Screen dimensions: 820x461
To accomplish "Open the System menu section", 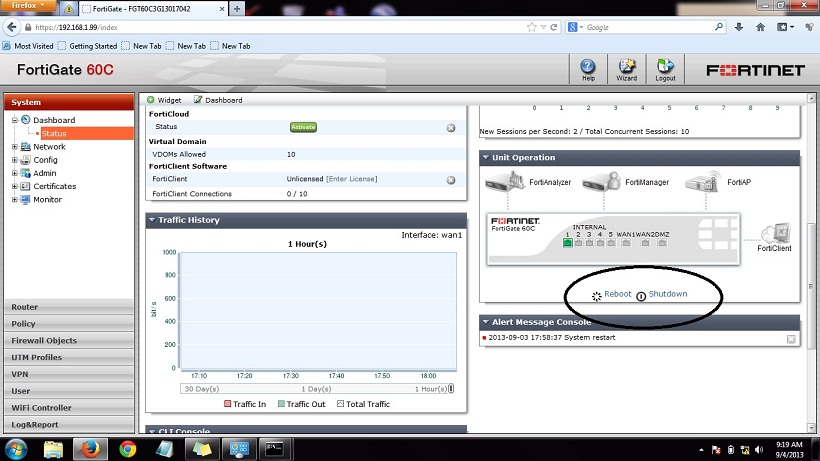I will click(69, 102).
